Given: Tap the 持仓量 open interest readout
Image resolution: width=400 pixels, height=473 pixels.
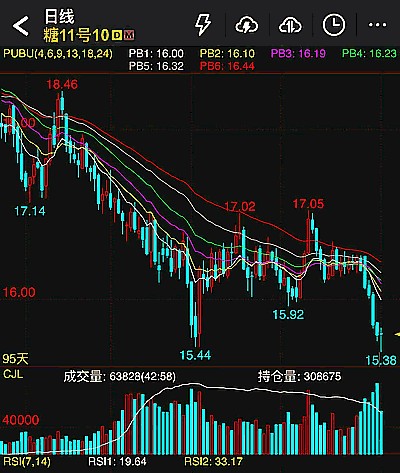Looking at the screenshot, I should coord(299,376).
